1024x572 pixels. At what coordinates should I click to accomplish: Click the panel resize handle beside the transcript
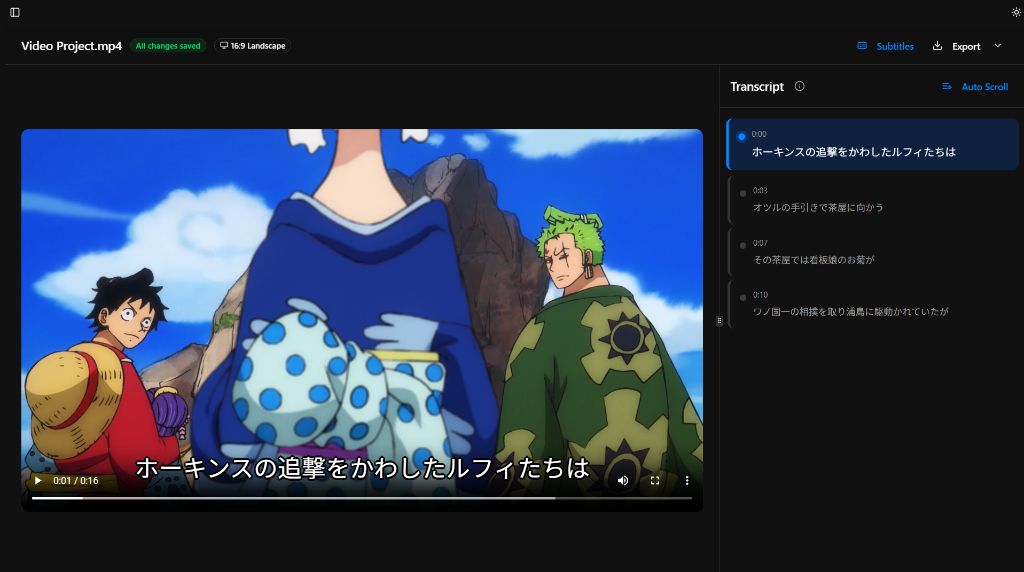720,321
